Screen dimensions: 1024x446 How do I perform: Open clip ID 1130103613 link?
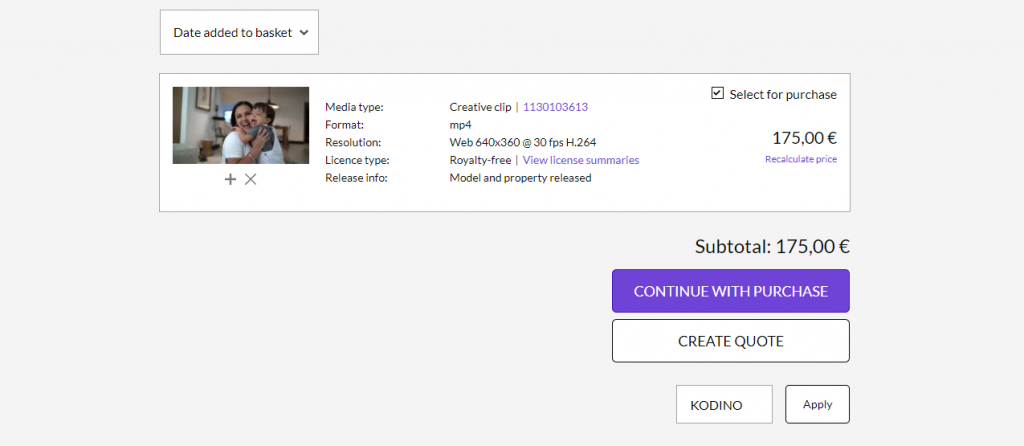(x=555, y=107)
